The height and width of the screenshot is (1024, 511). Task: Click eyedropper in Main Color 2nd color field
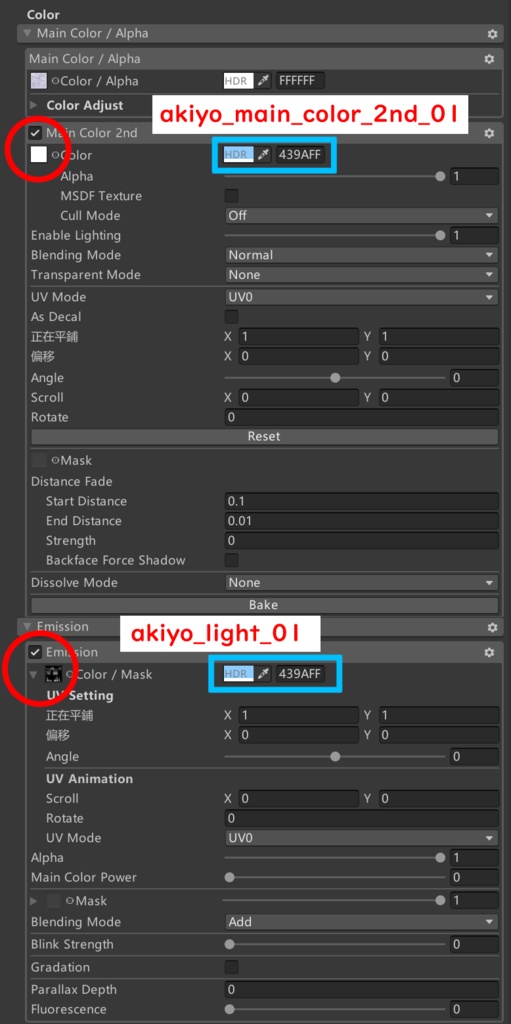263,155
